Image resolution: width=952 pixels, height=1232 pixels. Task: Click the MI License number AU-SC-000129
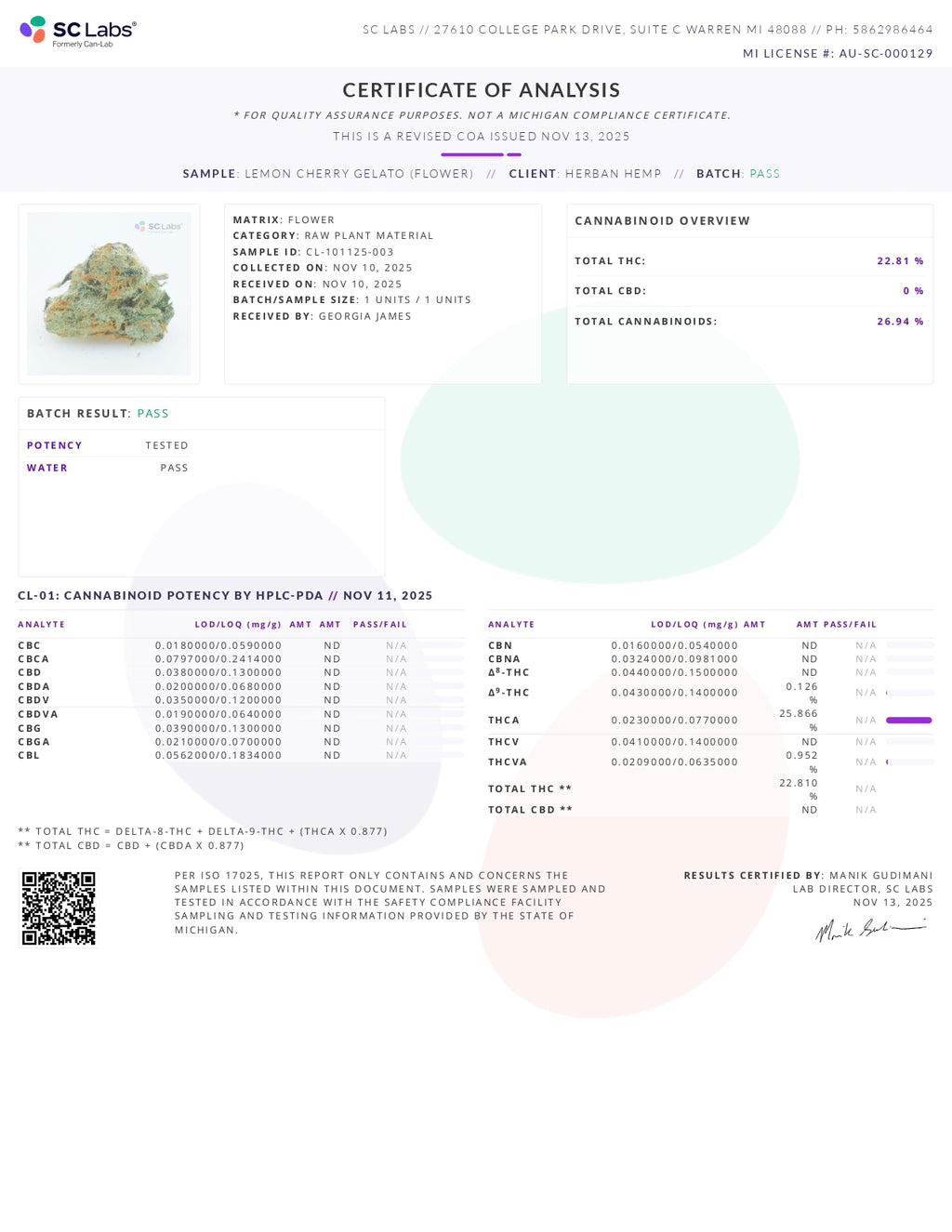coord(885,54)
